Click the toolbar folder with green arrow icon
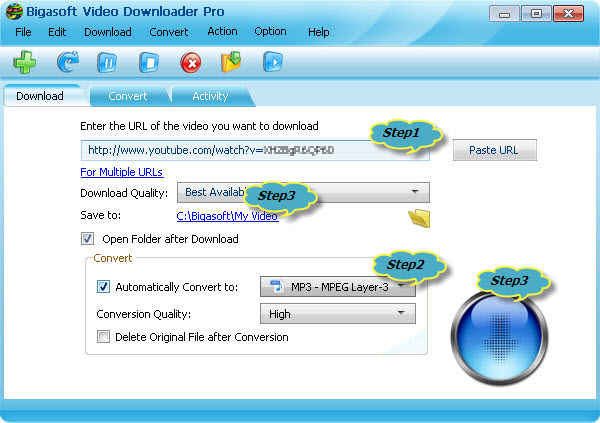Viewport: 600px width, 423px height. tap(231, 62)
